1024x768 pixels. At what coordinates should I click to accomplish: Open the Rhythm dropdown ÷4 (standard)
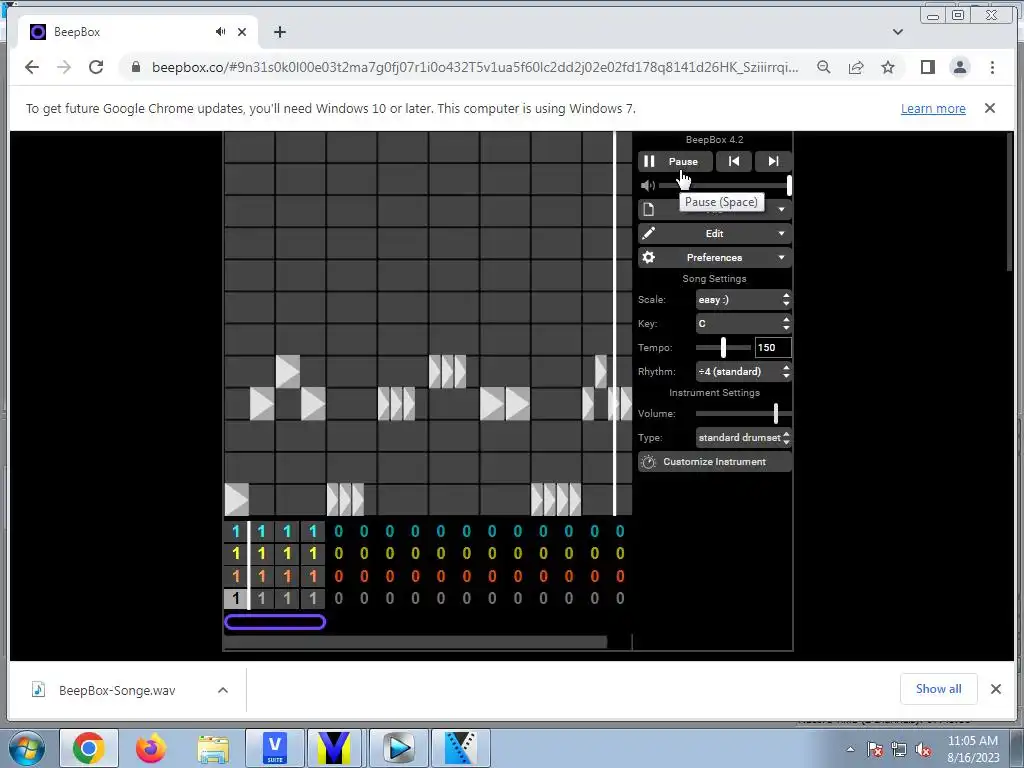(x=743, y=372)
